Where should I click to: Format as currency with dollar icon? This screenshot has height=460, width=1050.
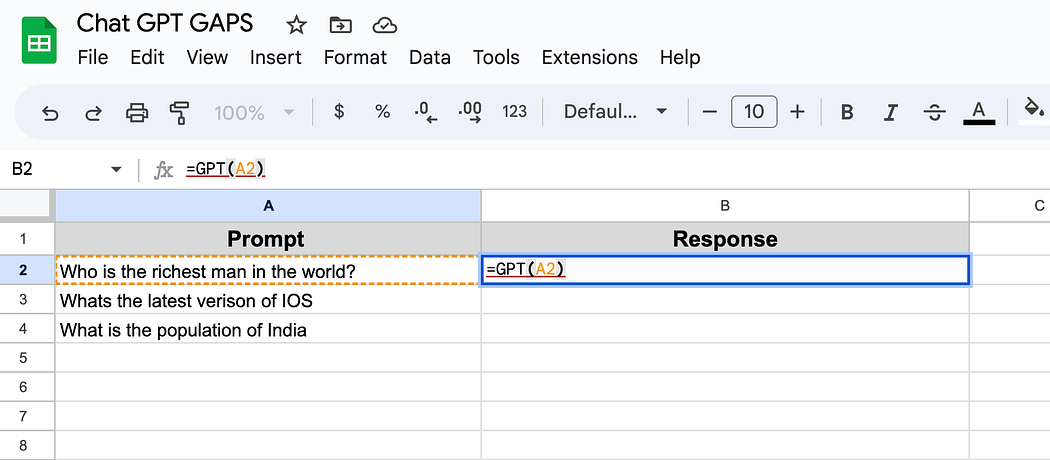click(x=339, y=111)
